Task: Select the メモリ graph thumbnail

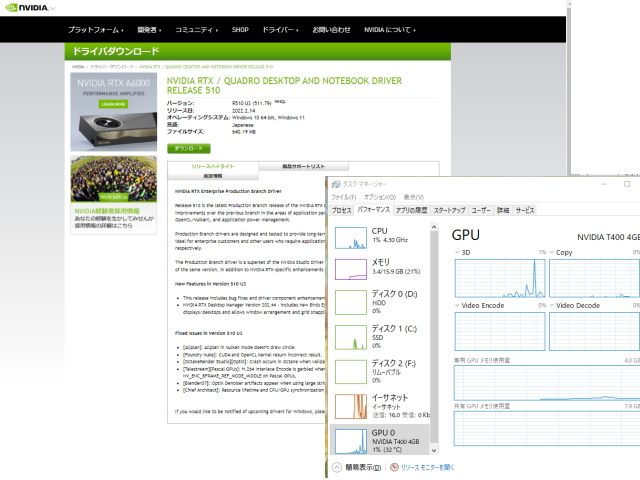Action: 351,269
